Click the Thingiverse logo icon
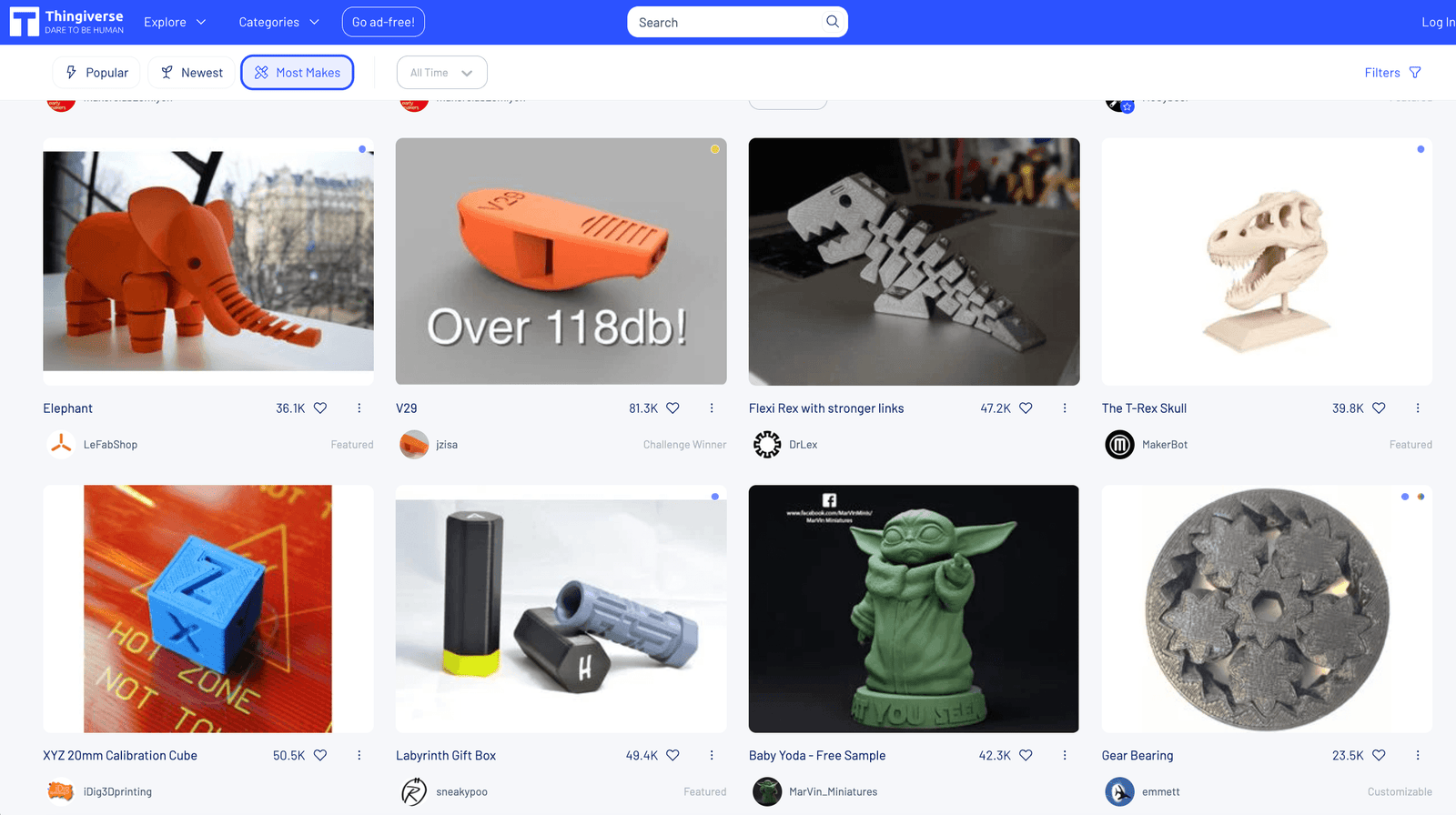The height and width of the screenshot is (815, 1456). (25, 22)
